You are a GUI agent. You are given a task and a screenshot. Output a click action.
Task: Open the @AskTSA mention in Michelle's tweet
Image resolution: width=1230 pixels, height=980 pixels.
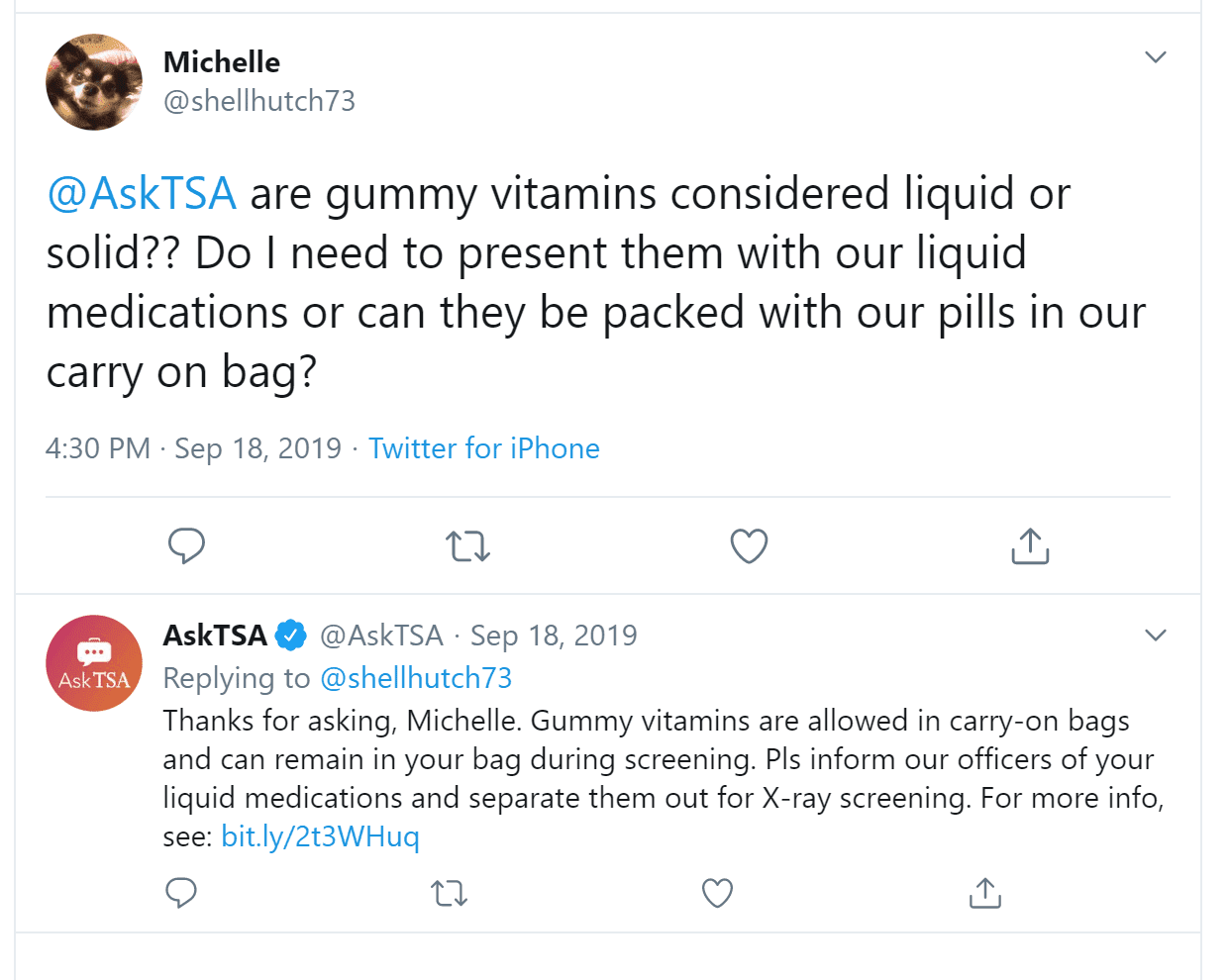tap(142, 193)
